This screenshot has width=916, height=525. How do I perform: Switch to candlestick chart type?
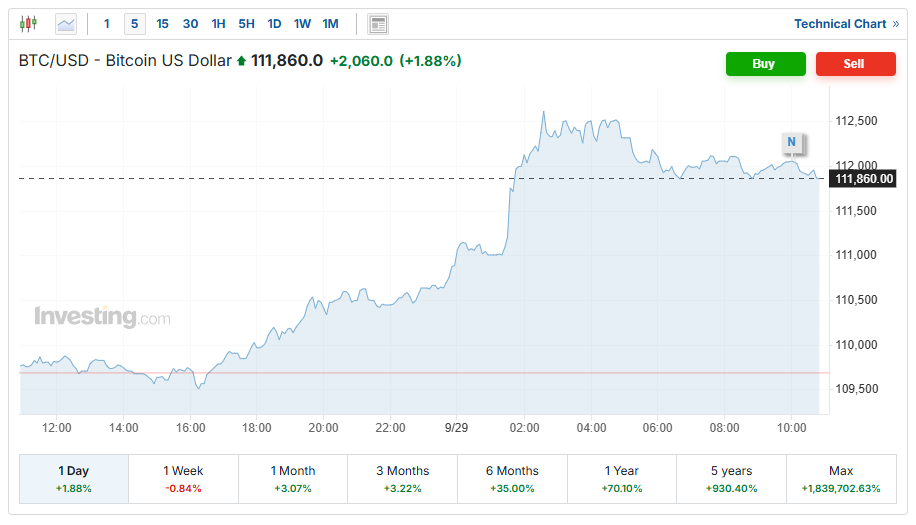(x=28, y=24)
